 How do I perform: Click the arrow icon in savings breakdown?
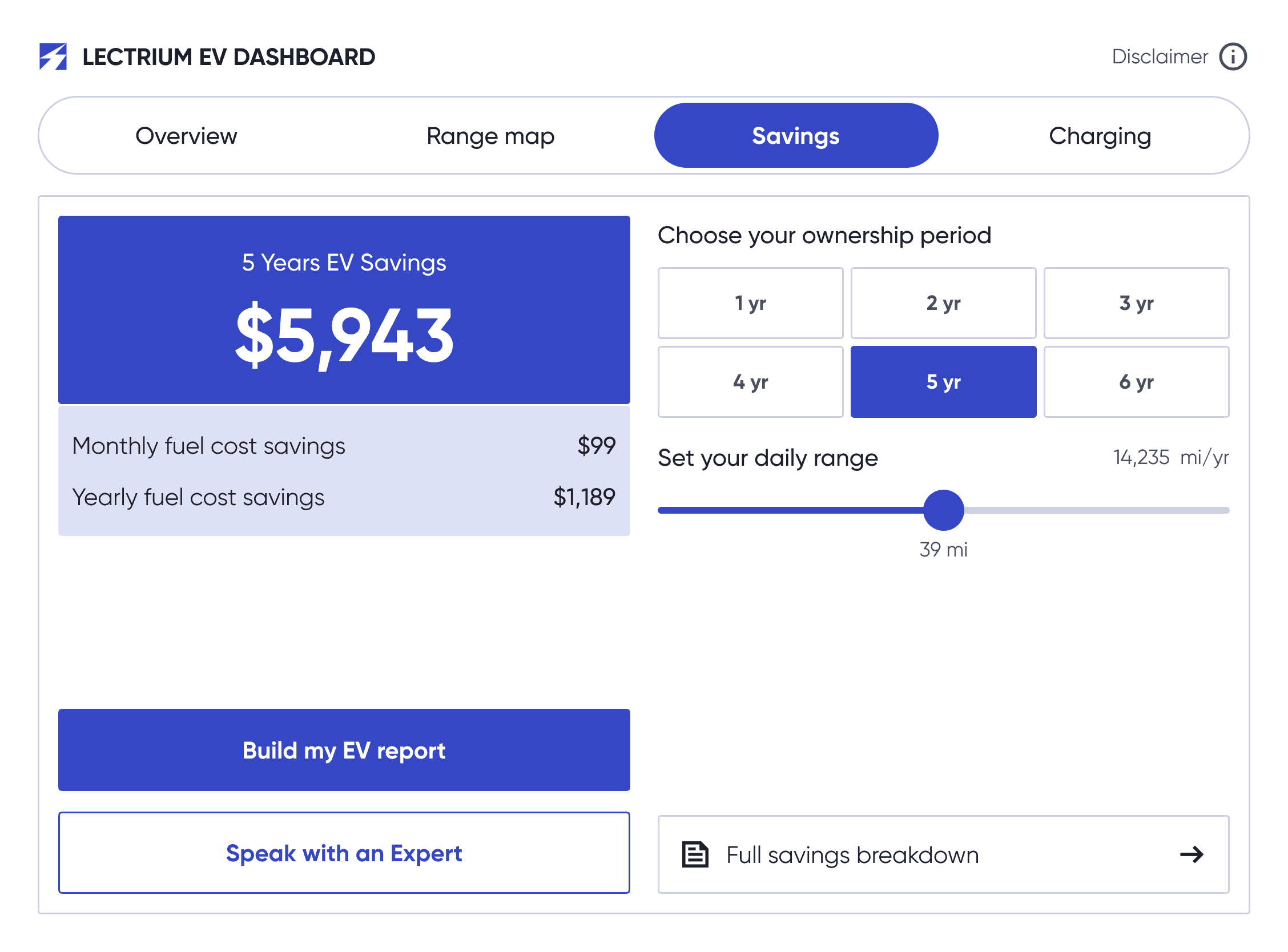(x=1191, y=854)
